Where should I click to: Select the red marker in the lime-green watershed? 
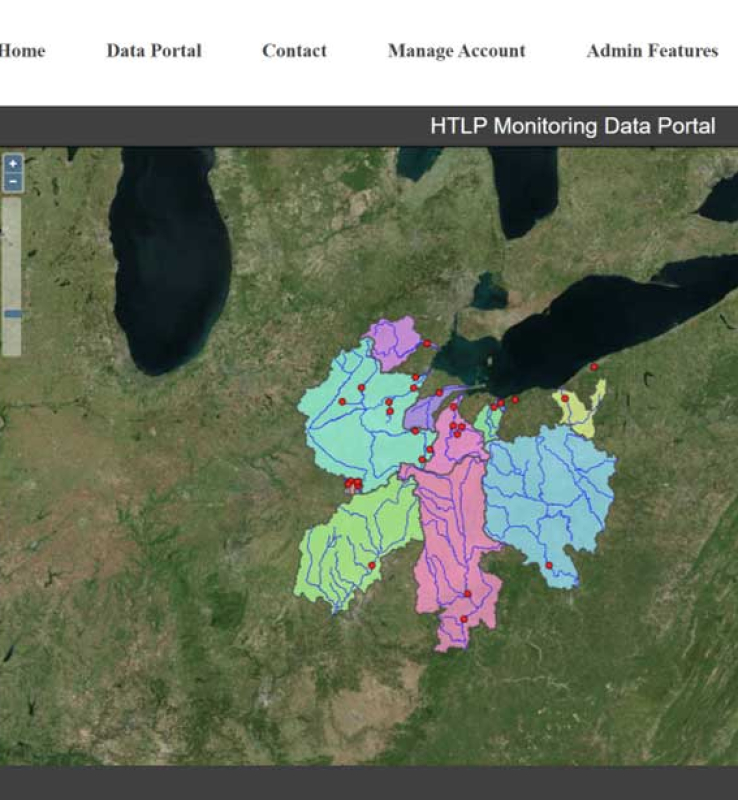371,565
